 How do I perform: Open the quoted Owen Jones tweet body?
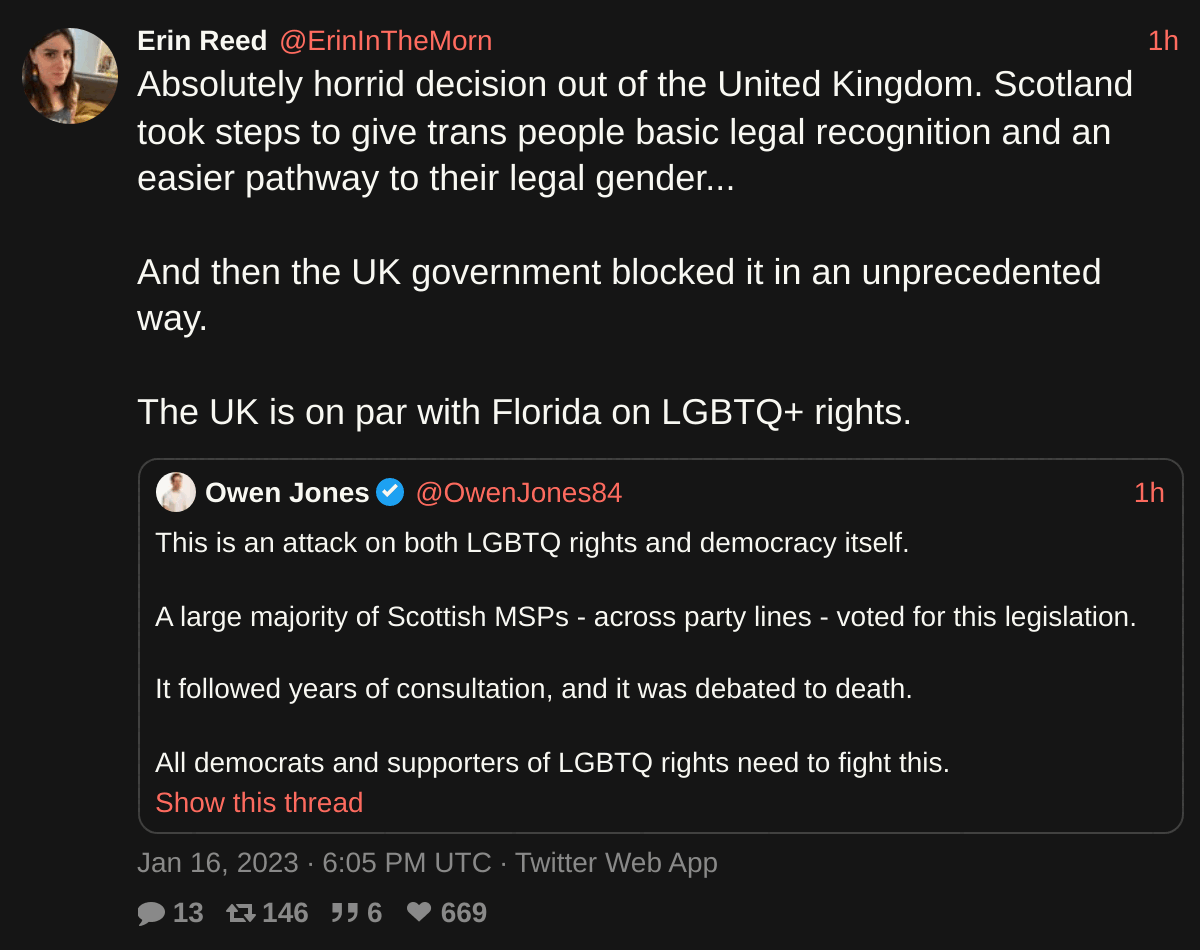click(x=645, y=652)
